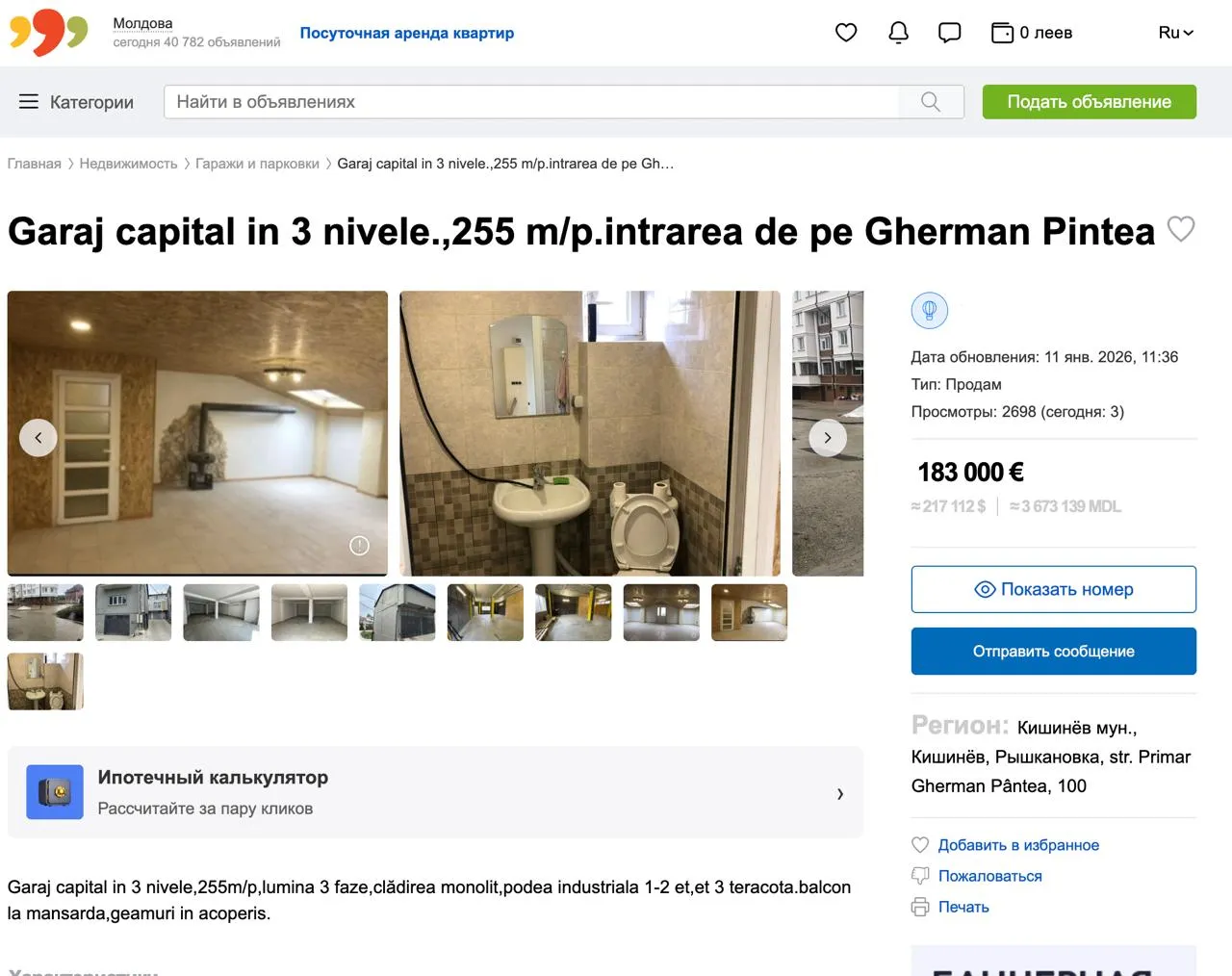Go to Гаражи и парковки breadcrumb

coord(257,164)
